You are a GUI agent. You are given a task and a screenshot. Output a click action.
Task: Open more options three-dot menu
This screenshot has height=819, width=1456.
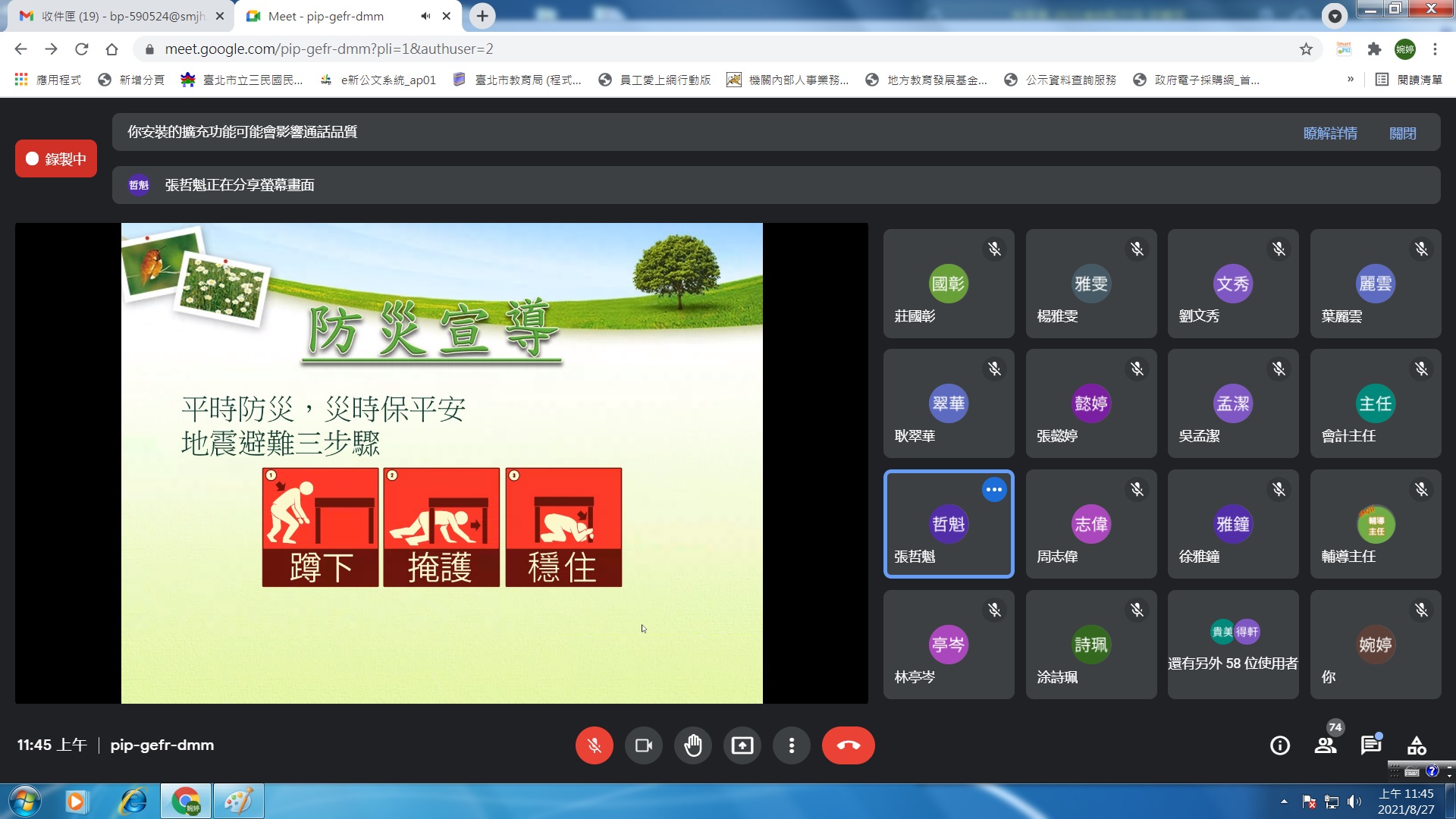[x=791, y=745]
